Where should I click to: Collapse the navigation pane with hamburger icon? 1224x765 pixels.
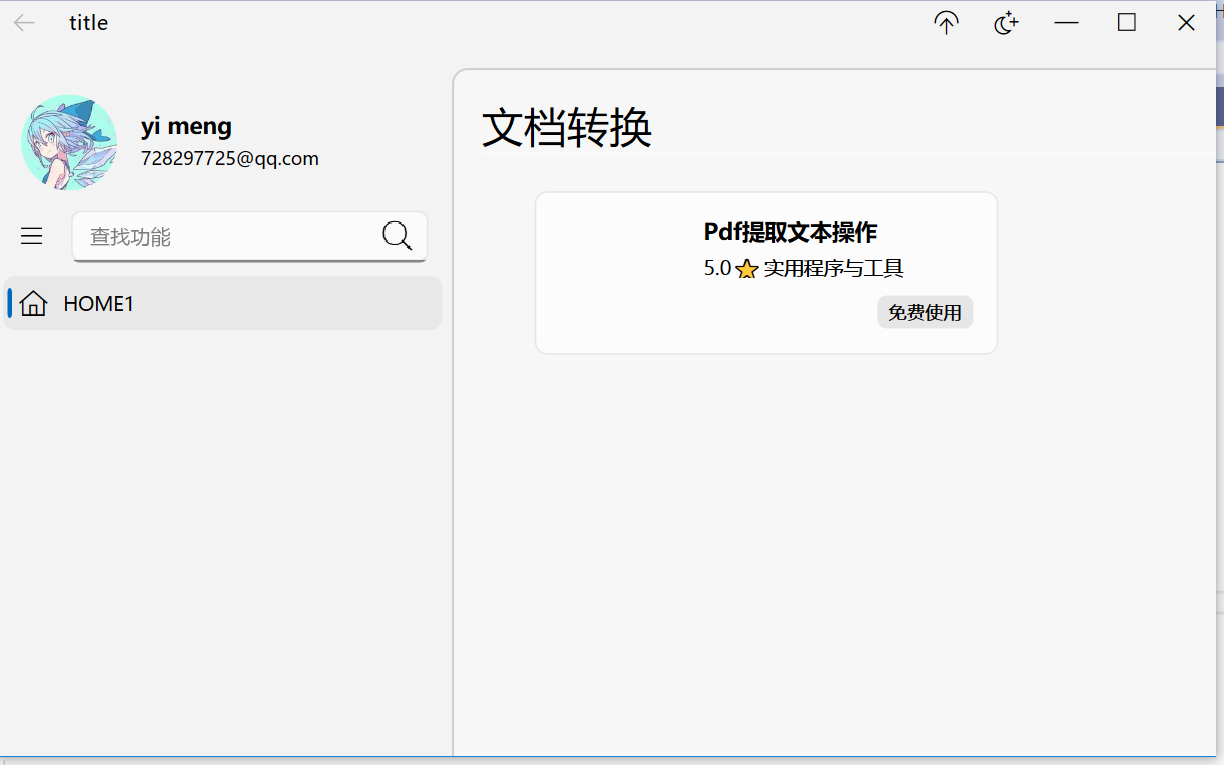32,236
